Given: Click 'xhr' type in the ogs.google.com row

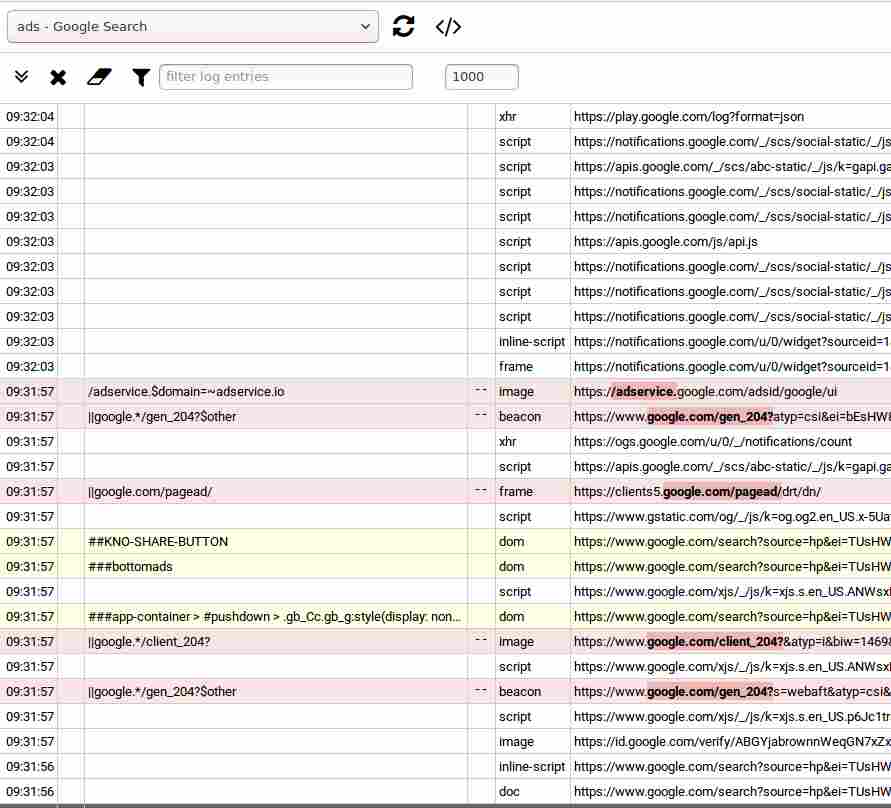Looking at the screenshot, I should point(507,442).
